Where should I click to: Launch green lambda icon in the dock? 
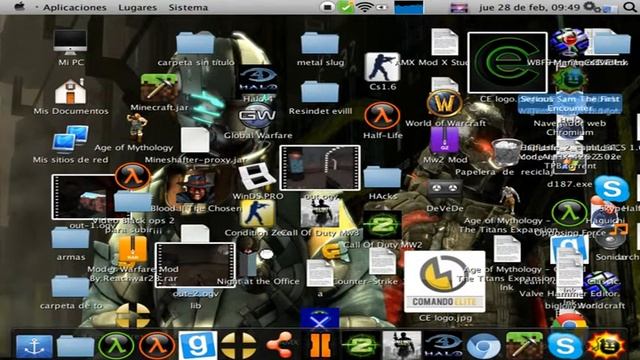pos(116,346)
